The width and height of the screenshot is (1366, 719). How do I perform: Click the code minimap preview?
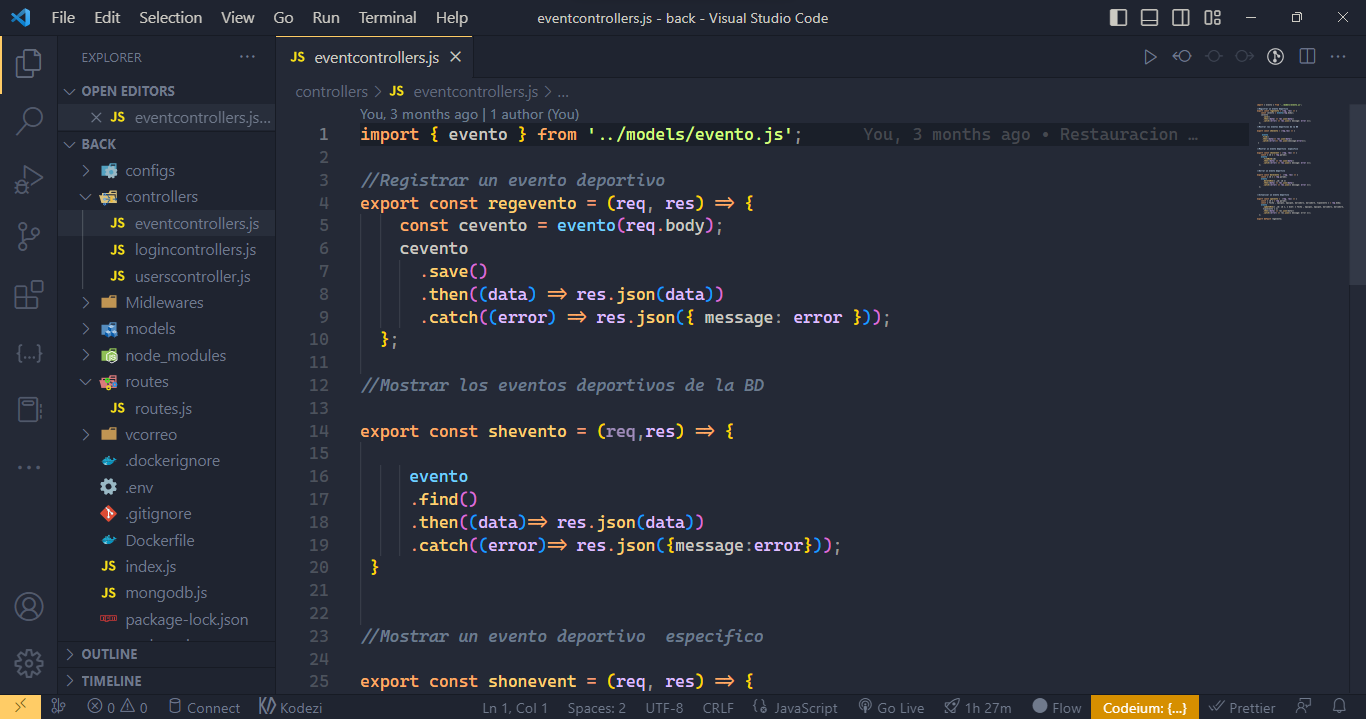1300,160
